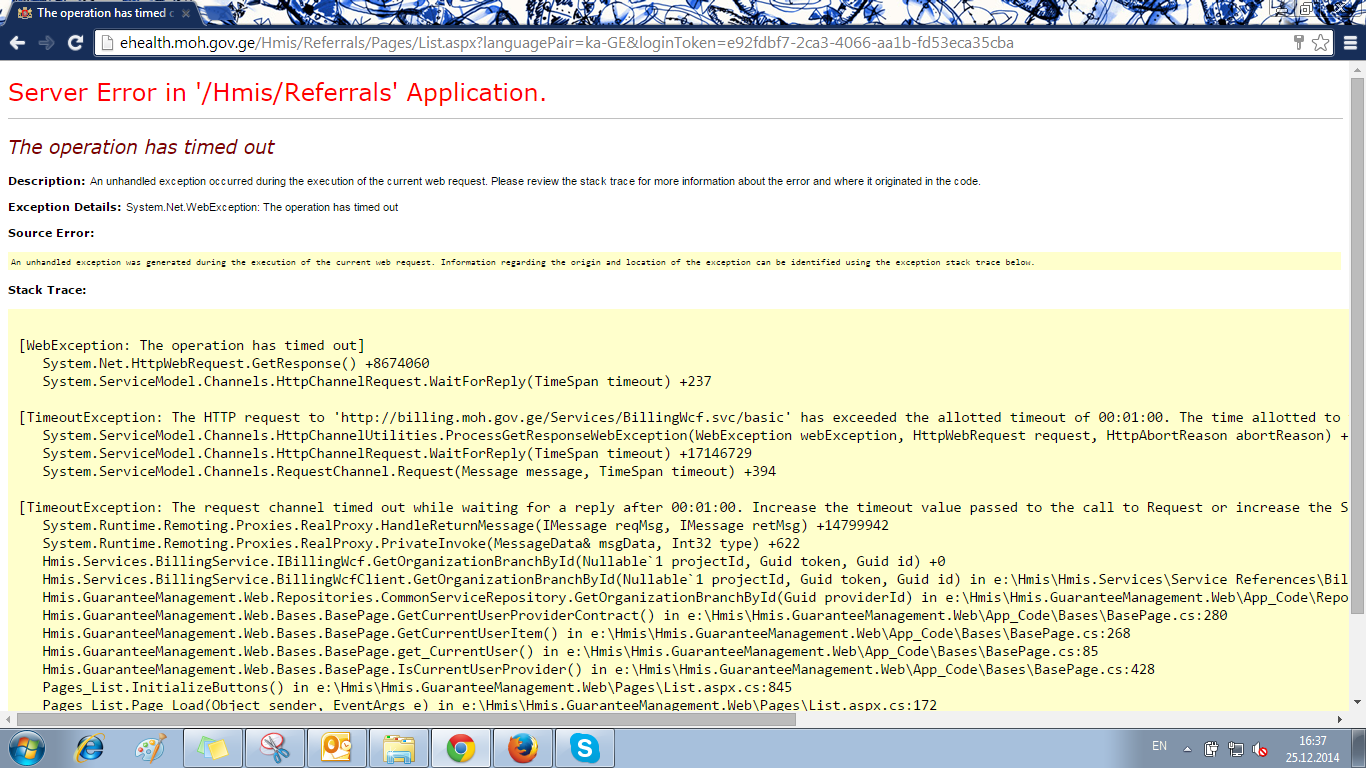Click the browser back arrow
1366x768 pixels.
[17, 43]
